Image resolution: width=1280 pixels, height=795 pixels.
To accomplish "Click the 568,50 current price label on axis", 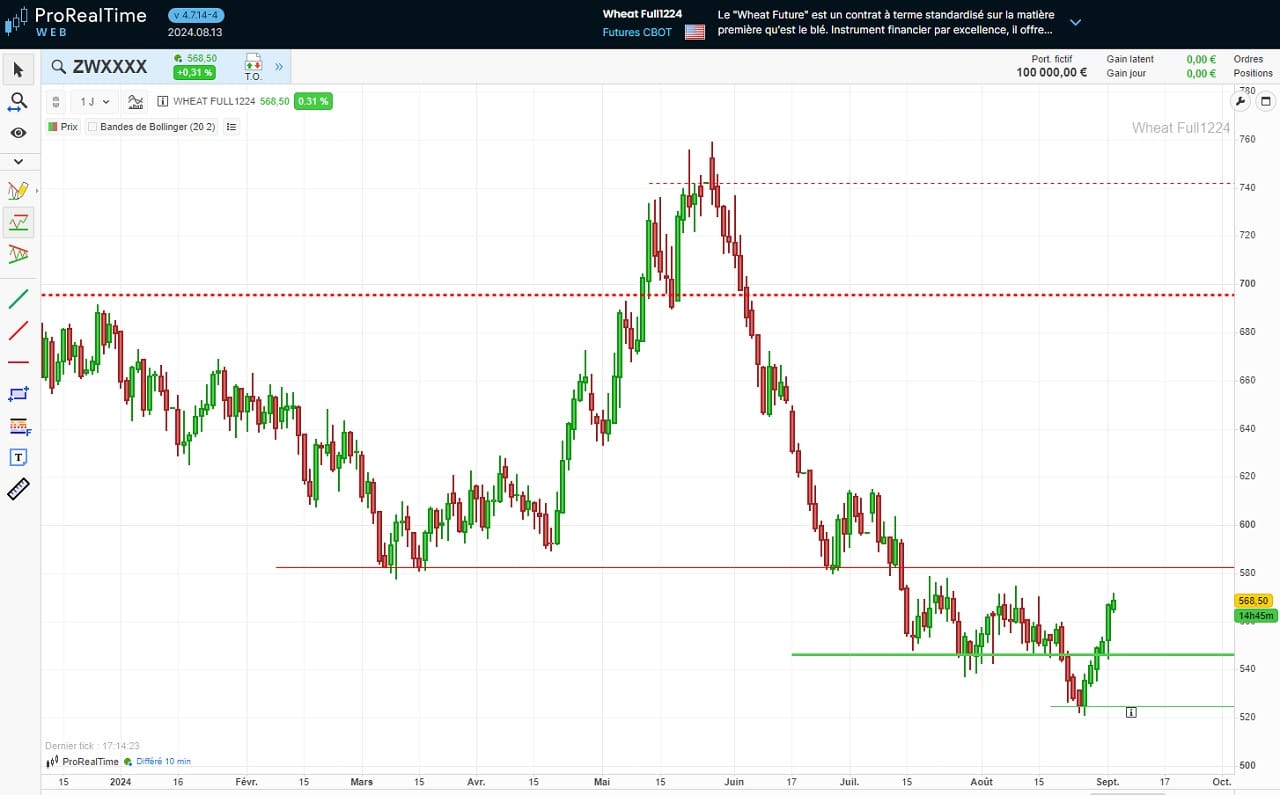I will click(1254, 601).
